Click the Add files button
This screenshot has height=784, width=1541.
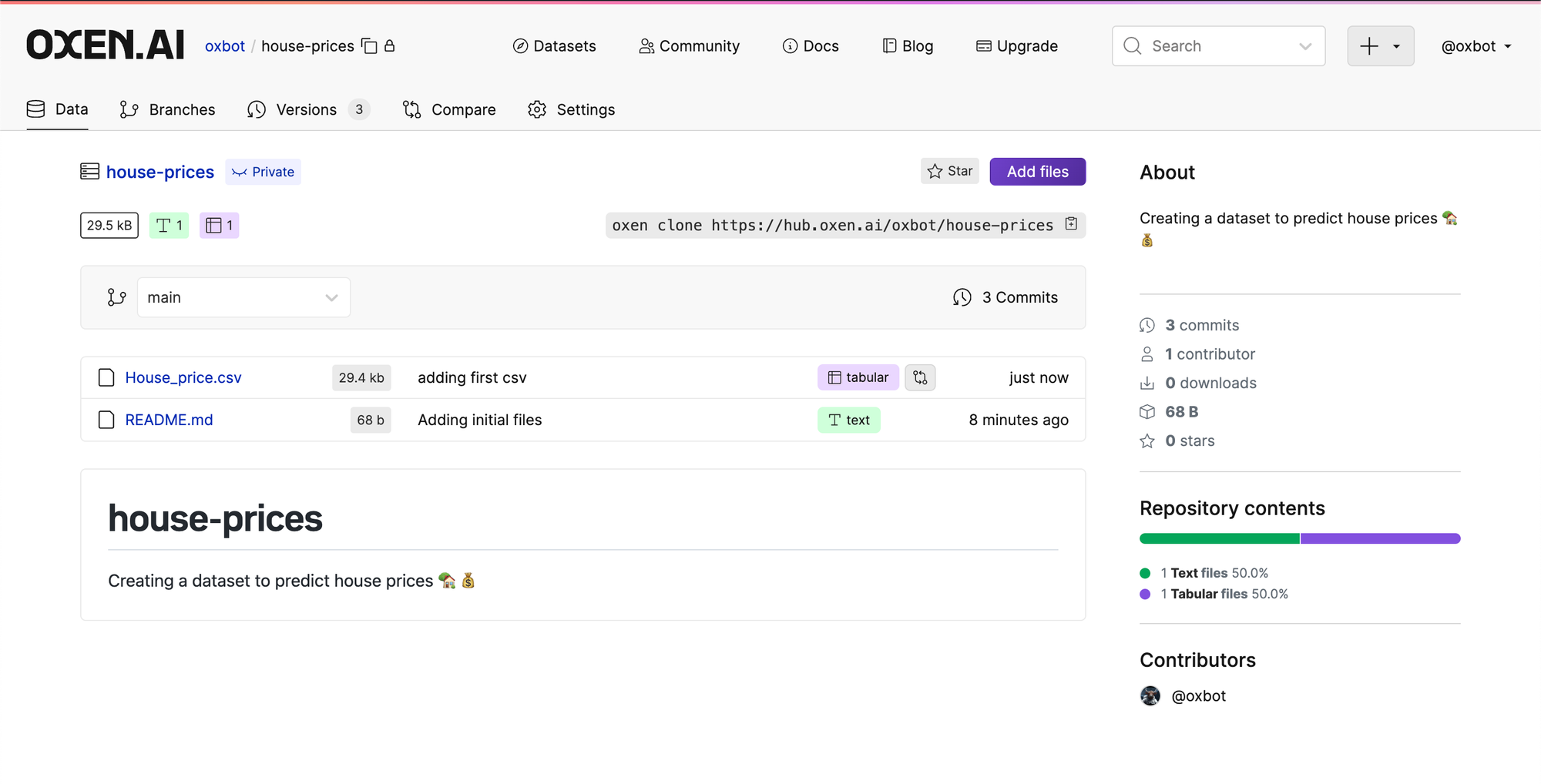(x=1038, y=172)
